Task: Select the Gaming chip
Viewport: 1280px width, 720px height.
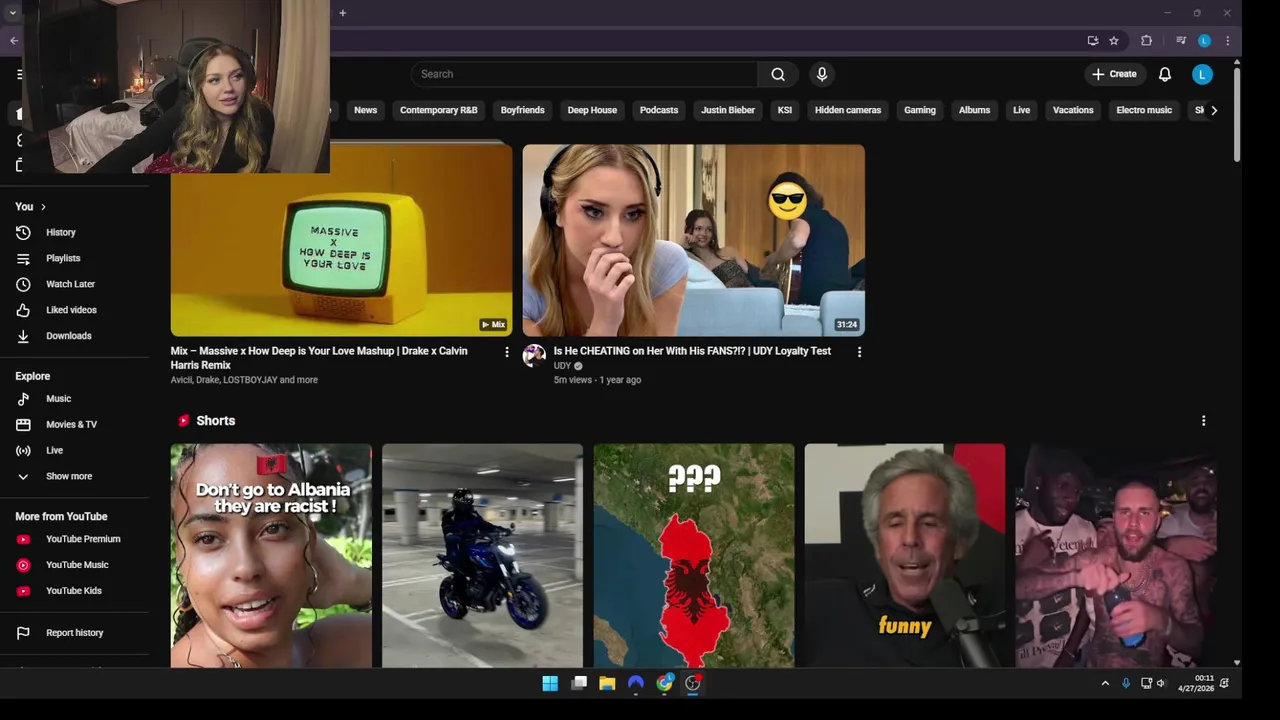Action: [x=920, y=110]
